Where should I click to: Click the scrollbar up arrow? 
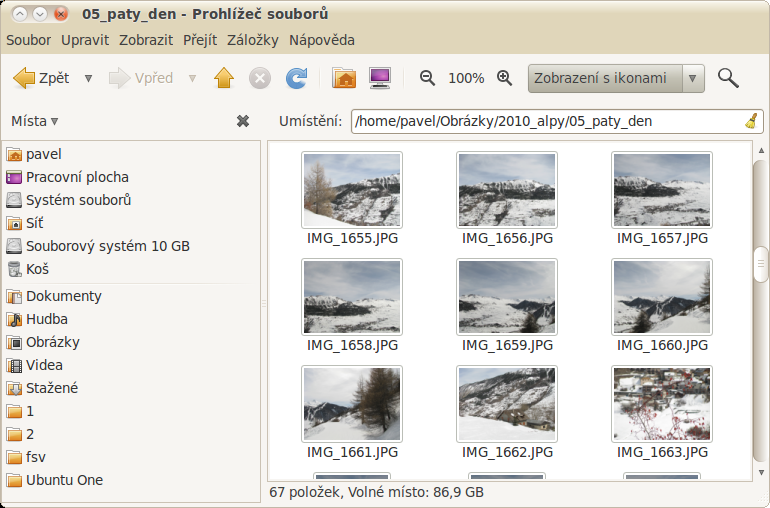761,150
